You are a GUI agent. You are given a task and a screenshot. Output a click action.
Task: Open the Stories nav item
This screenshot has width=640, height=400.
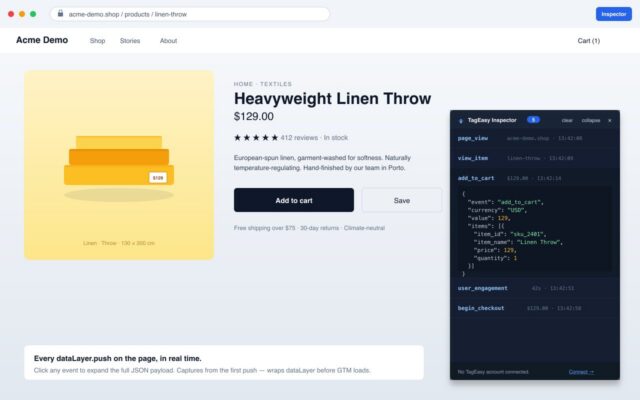point(130,41)
